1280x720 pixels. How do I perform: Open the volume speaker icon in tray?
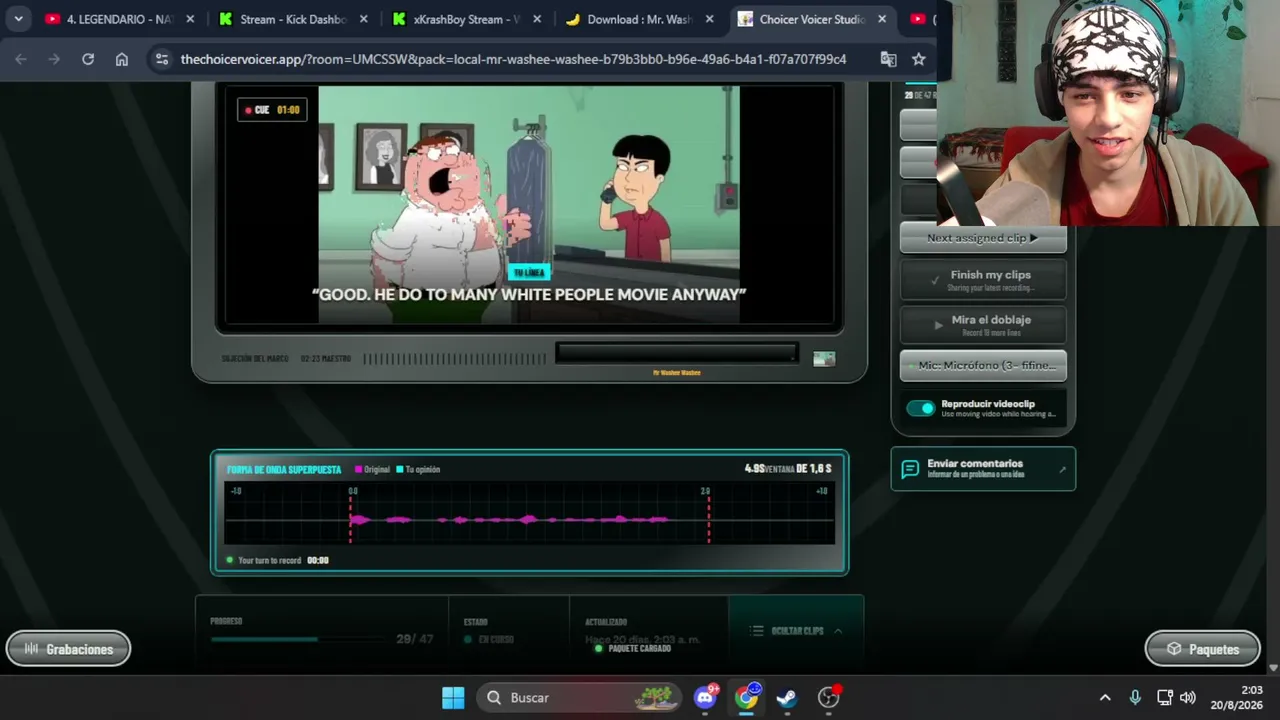(1188, 697)
